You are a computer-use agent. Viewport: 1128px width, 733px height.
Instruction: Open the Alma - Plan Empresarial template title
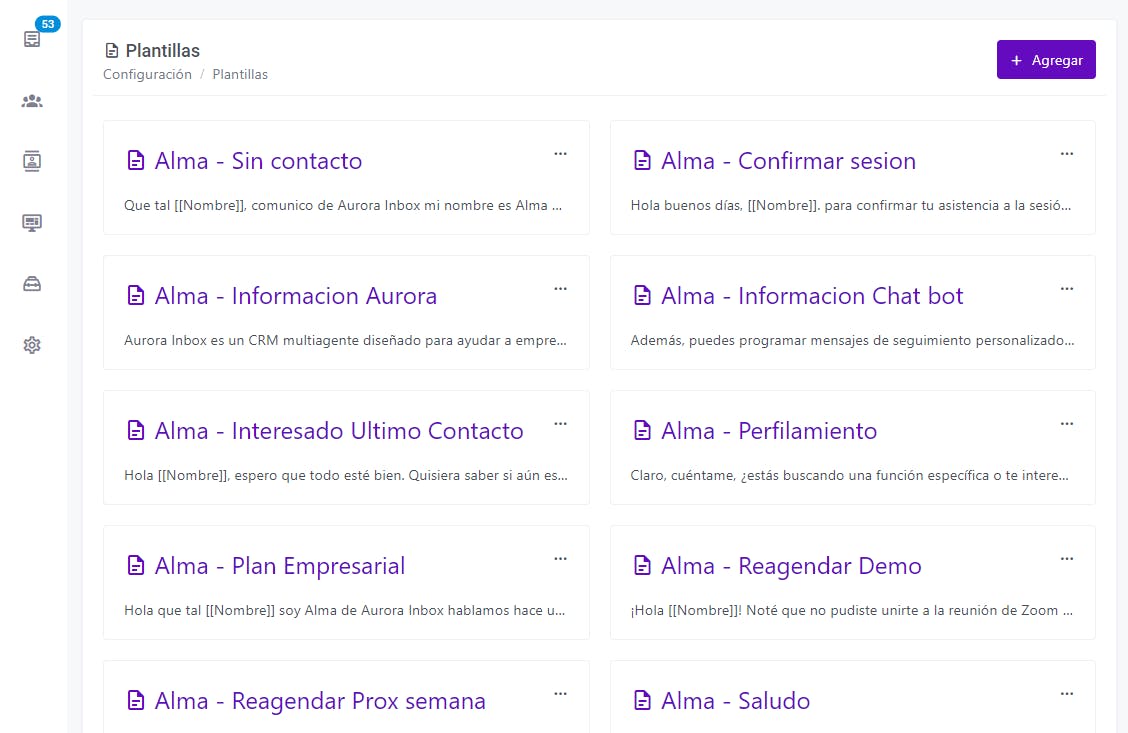coord(280,565)
